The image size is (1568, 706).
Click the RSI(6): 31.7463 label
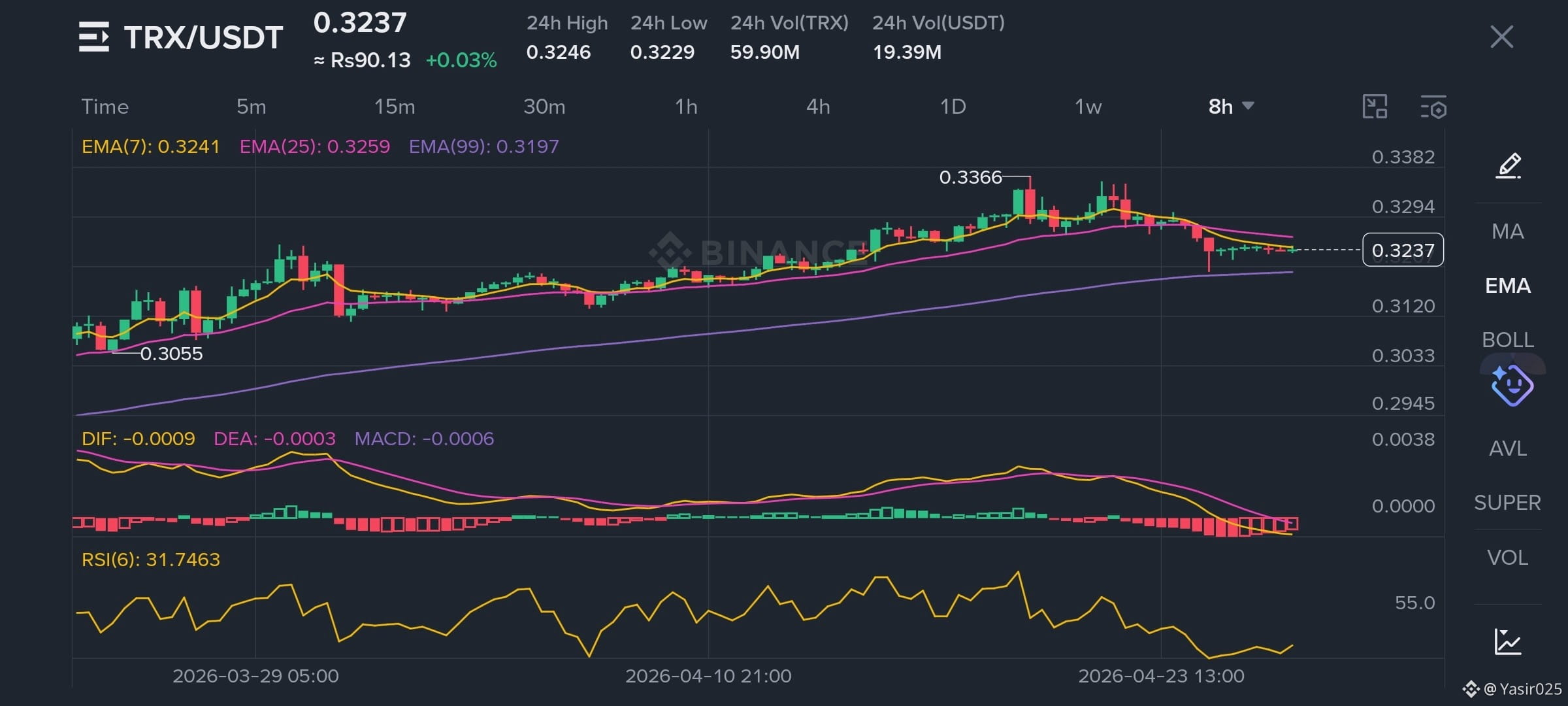pyautogui.click(x=150, y=560)
